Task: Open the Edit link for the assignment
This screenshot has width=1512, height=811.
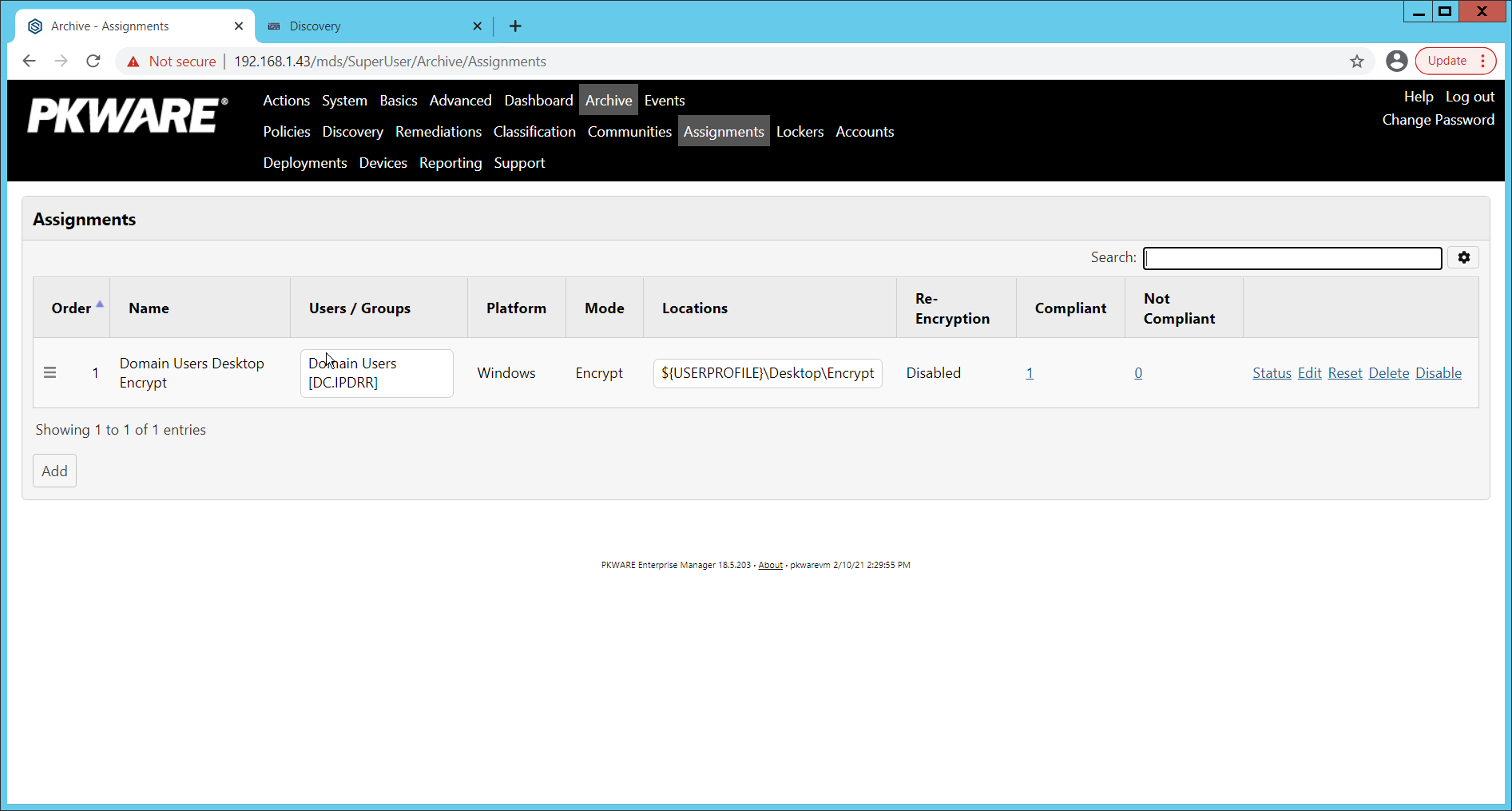Action: pos(1309,373)
